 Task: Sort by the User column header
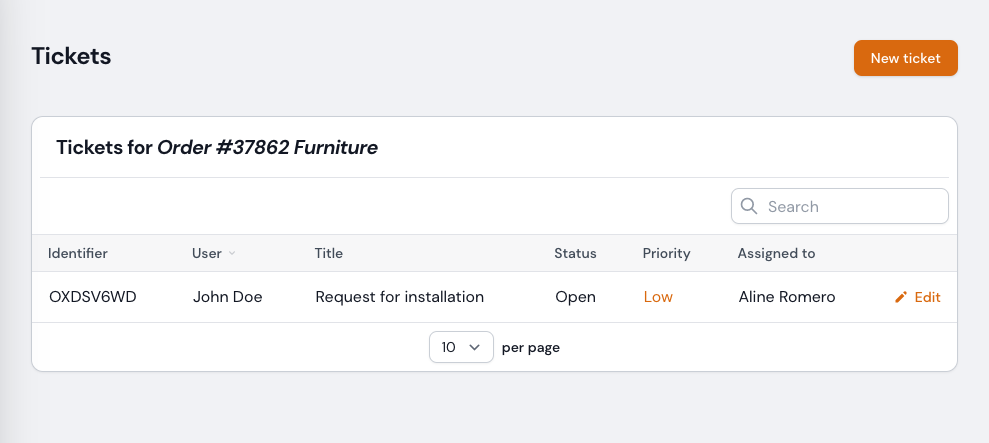click(x=207, y=253)
